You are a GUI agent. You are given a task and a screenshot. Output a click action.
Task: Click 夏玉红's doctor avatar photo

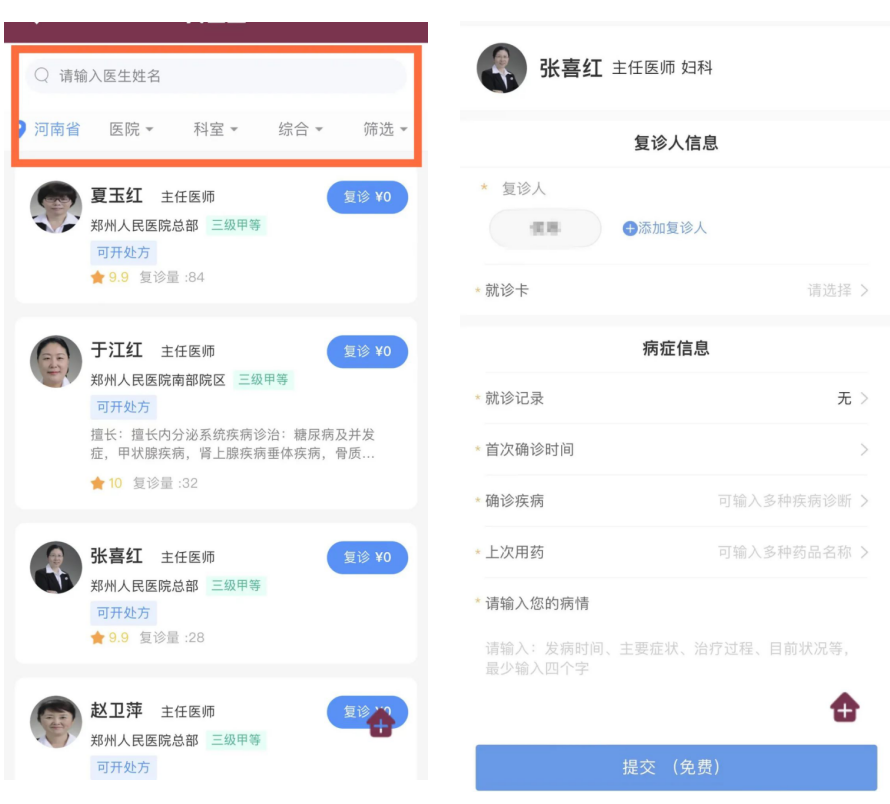coord(56,207)
